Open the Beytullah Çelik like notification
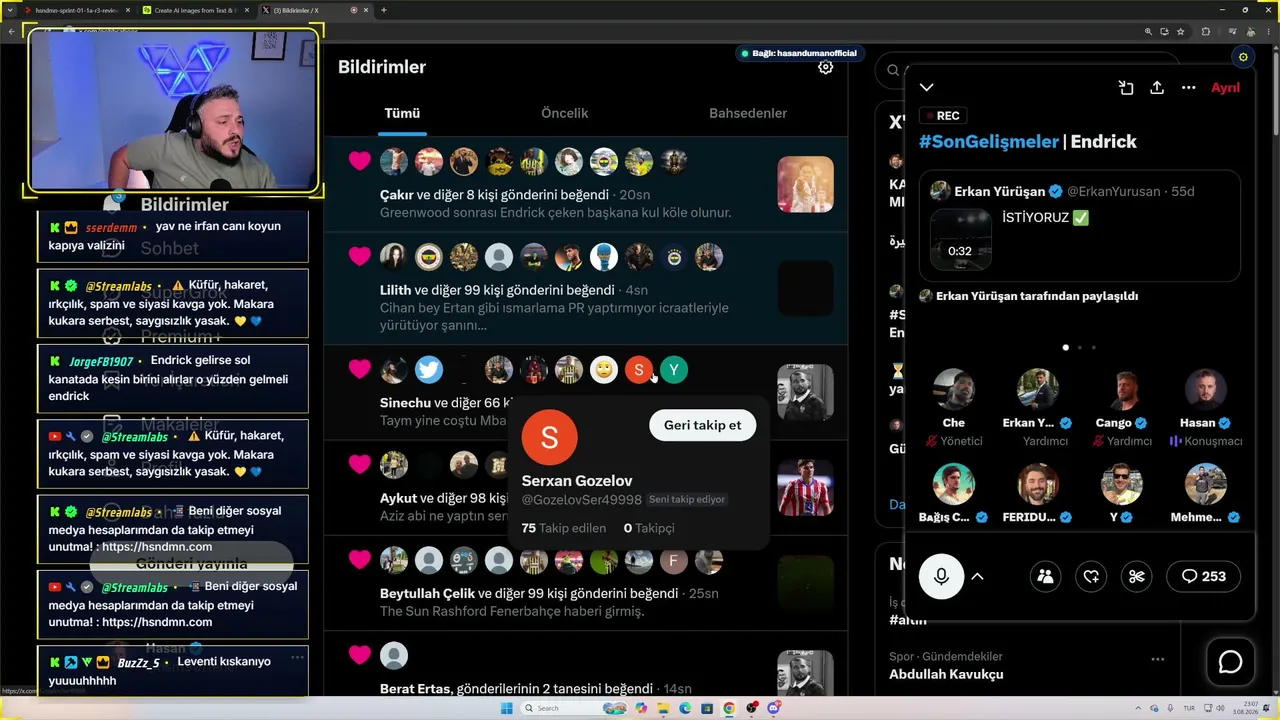The width and height of the screenshot is (1280, 720). 585,585
